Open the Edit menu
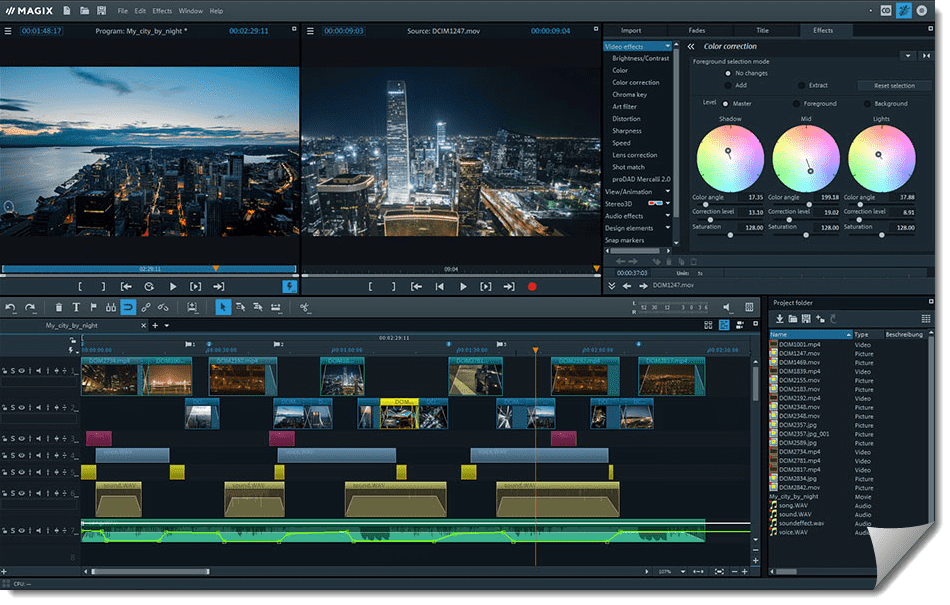This screenshot has width=950, height=605. point(140,11)
